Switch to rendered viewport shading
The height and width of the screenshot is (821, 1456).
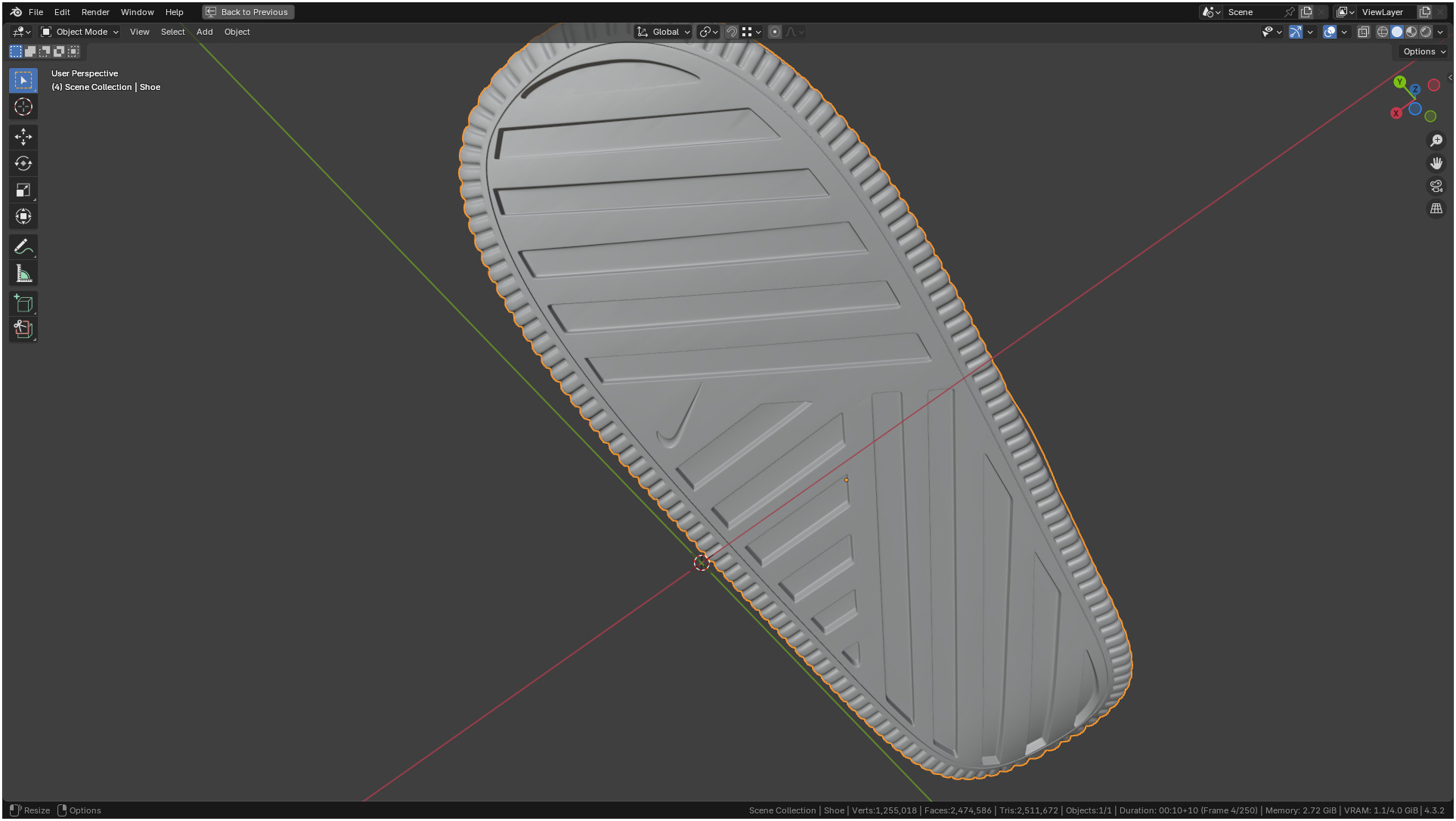[1426, 32]
